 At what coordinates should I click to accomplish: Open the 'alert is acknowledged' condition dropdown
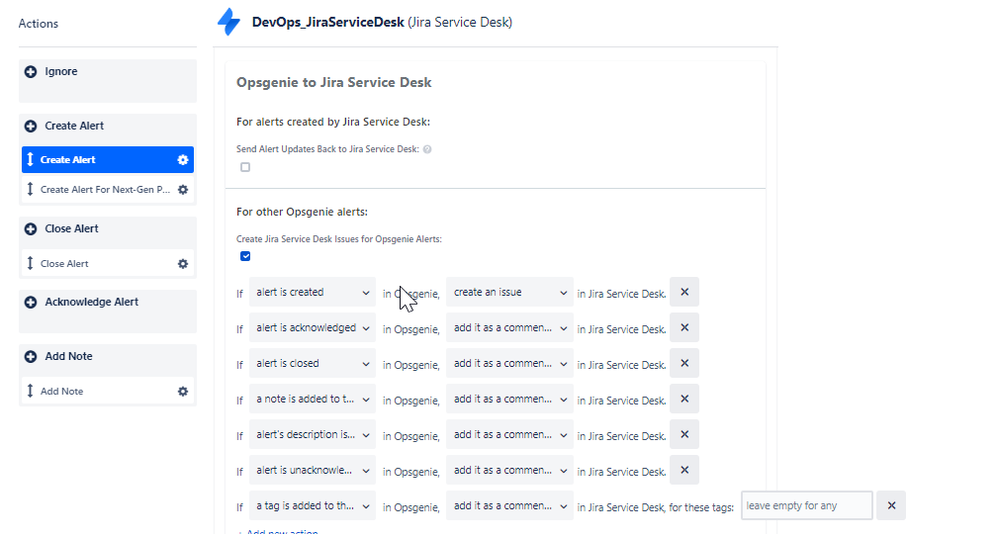(x=312, y=328)
